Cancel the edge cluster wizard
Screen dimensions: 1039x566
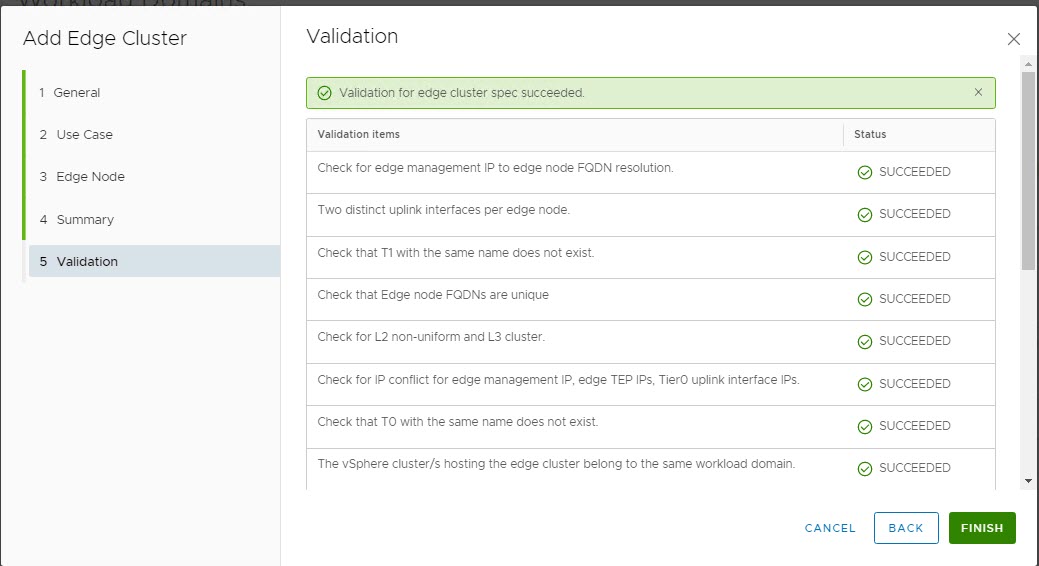pyautogui.click(x=830, y=528)
